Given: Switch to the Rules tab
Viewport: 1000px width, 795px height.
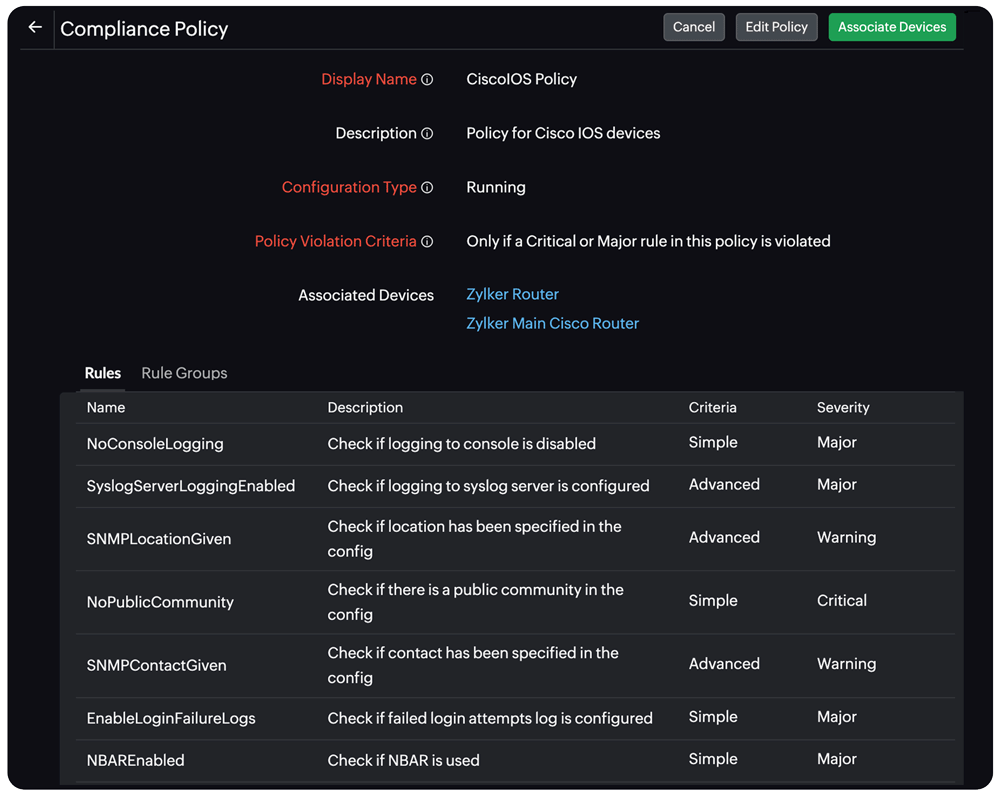Looking at the screenshot, I should [x=102, y=372].
